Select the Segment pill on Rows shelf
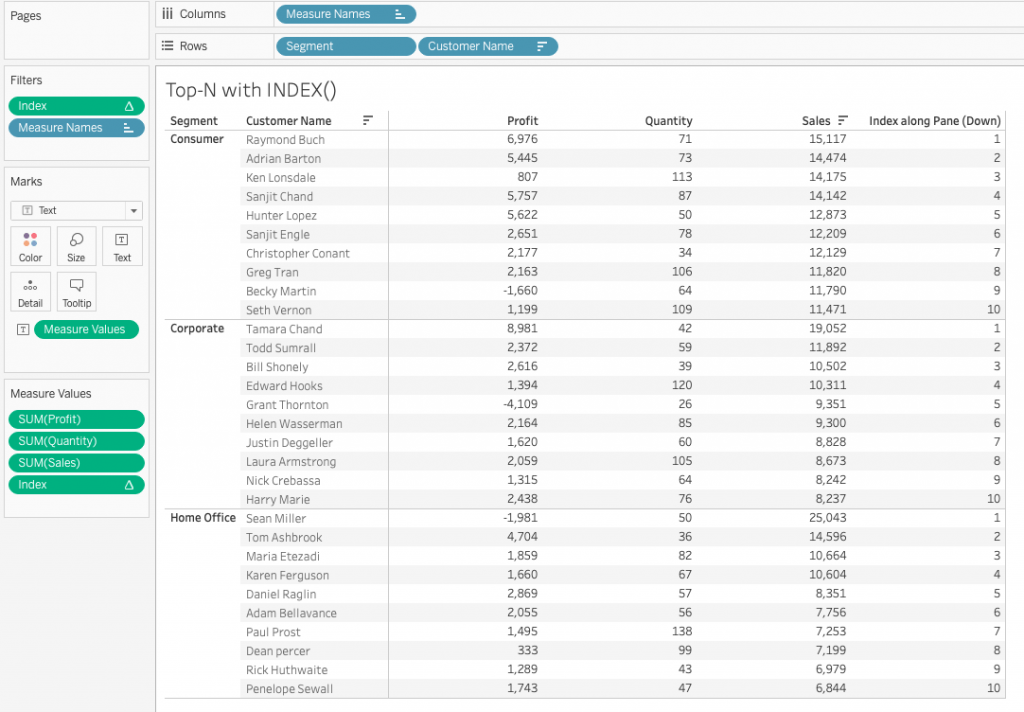Screen dimensions: 1024x712 point(345,46)
